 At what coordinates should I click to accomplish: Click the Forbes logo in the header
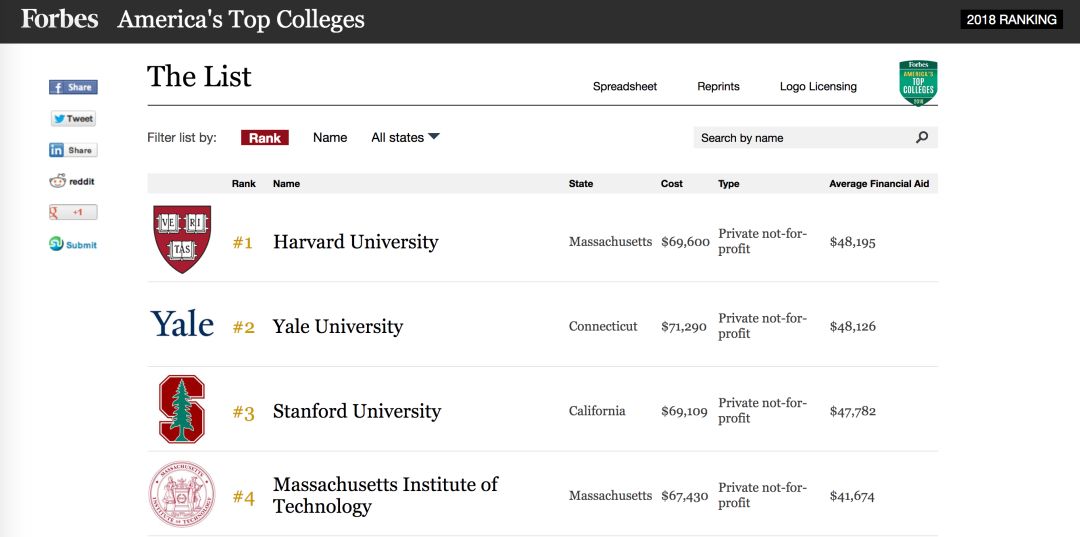[x=60, y=19]
